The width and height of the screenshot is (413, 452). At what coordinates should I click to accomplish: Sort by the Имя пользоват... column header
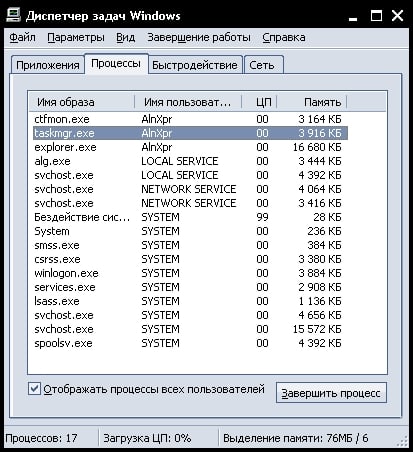click(188, 102)
